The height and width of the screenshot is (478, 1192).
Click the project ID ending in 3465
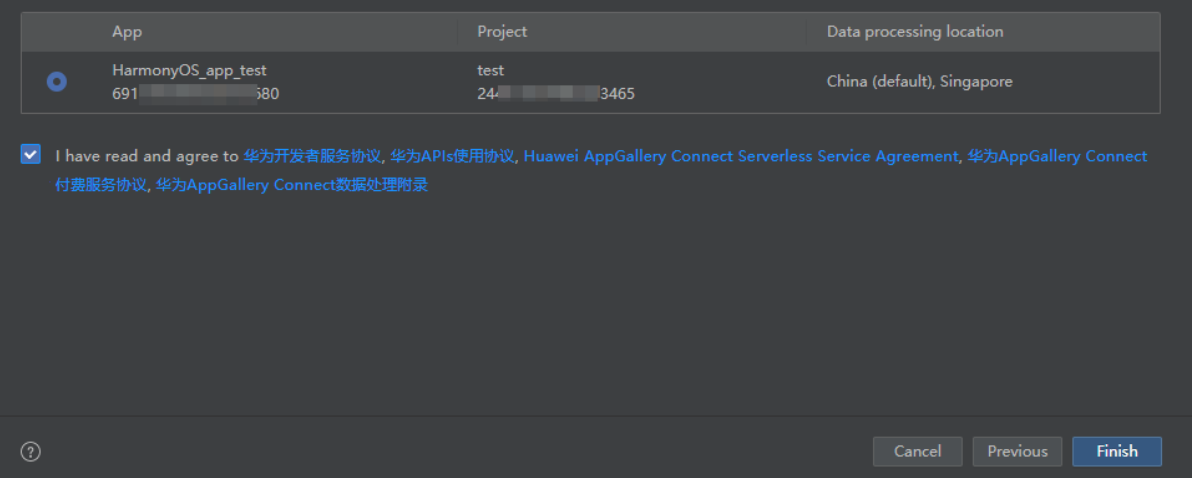pos(556,94)
